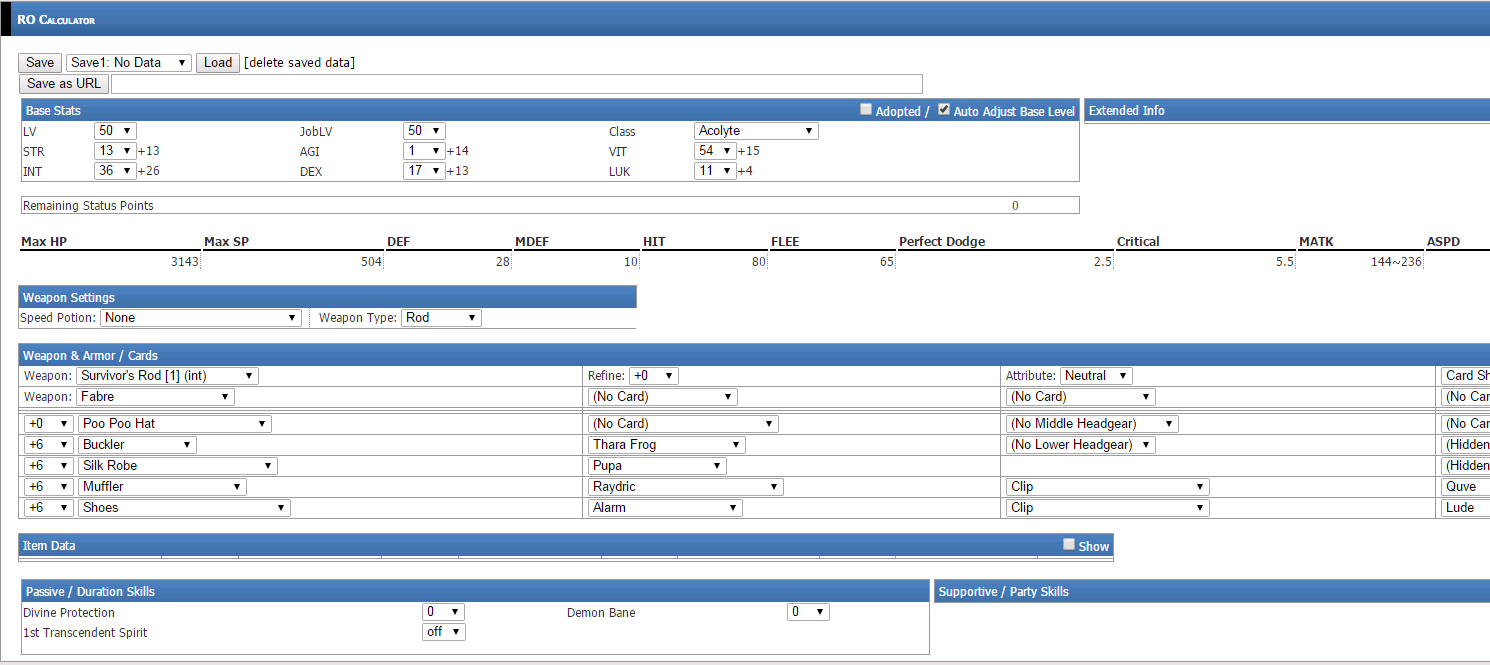Click the Load button
The width and height of the screenshot is (1490, 665).
pos(218,63)
